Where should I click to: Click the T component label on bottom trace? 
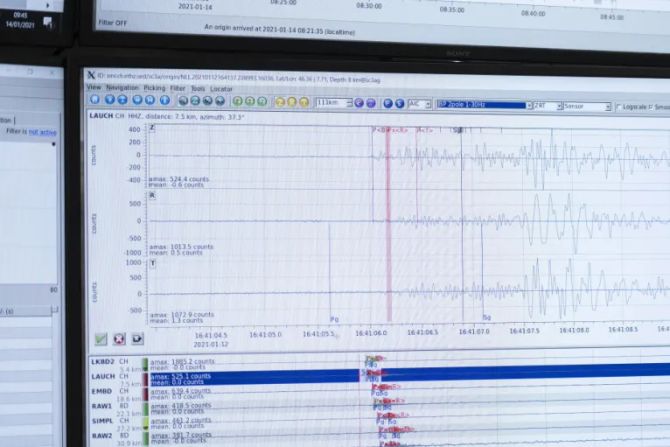(152, 262)
